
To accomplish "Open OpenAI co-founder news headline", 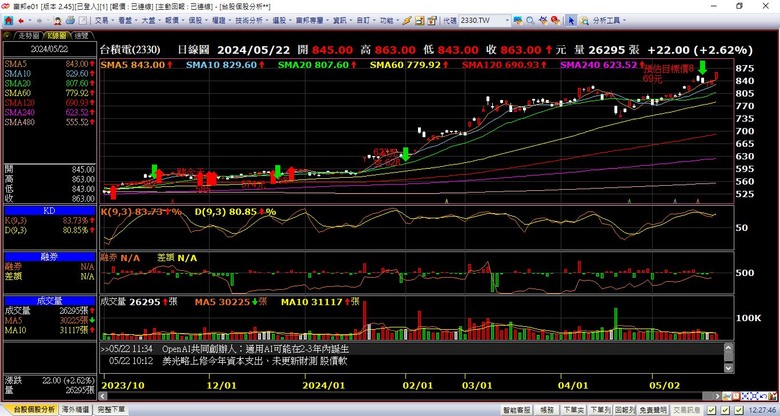I will click(x=256, y=349).
